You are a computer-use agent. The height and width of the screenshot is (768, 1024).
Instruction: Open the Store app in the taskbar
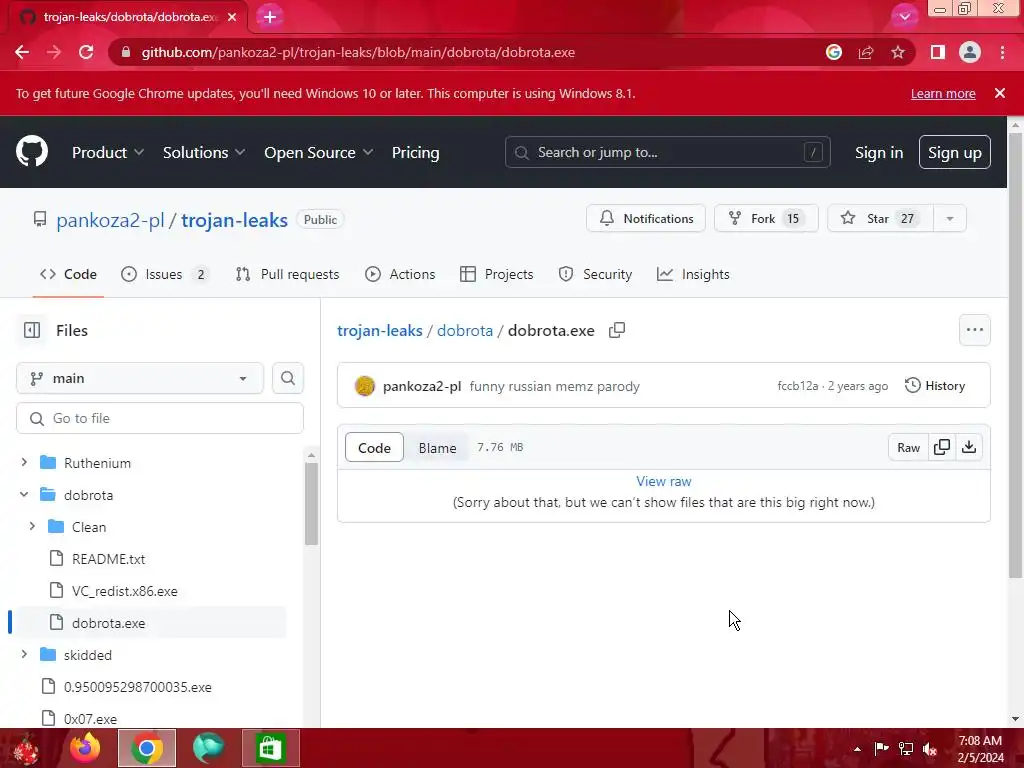coord(270,748)
